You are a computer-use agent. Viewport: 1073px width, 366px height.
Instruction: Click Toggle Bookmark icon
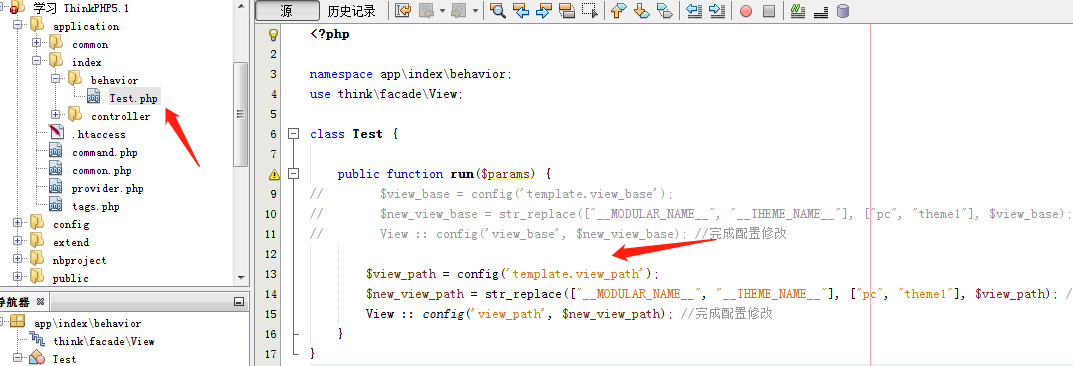pyautogui.click(x=664, y=10)
